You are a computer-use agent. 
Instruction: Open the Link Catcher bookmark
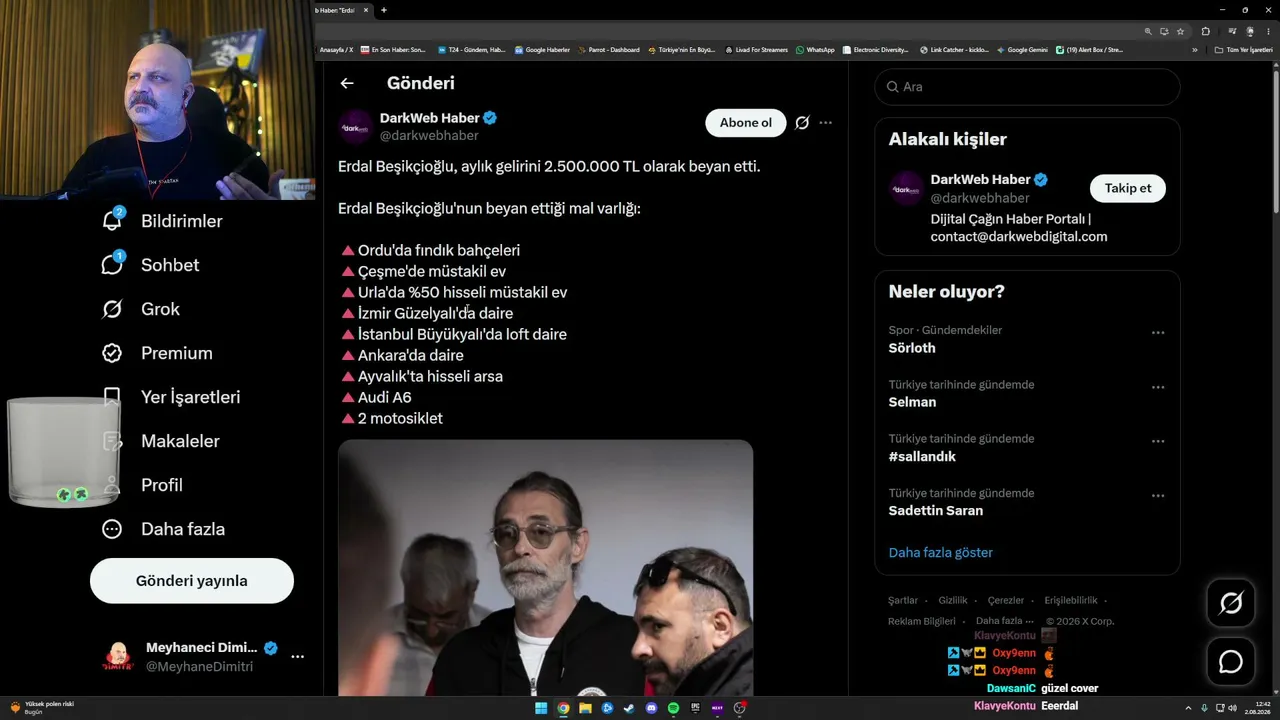coord(954,49)
